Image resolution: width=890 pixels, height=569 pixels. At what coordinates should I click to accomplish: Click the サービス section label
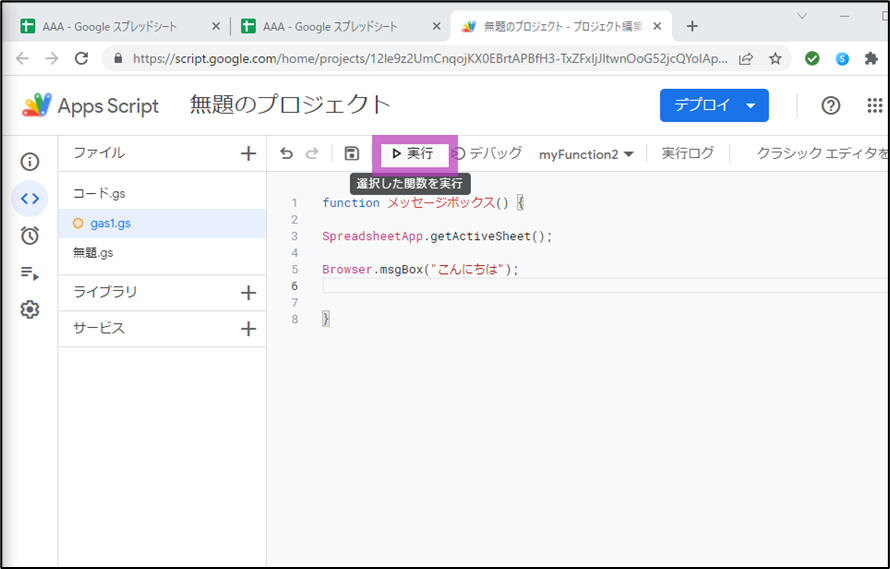99,328
